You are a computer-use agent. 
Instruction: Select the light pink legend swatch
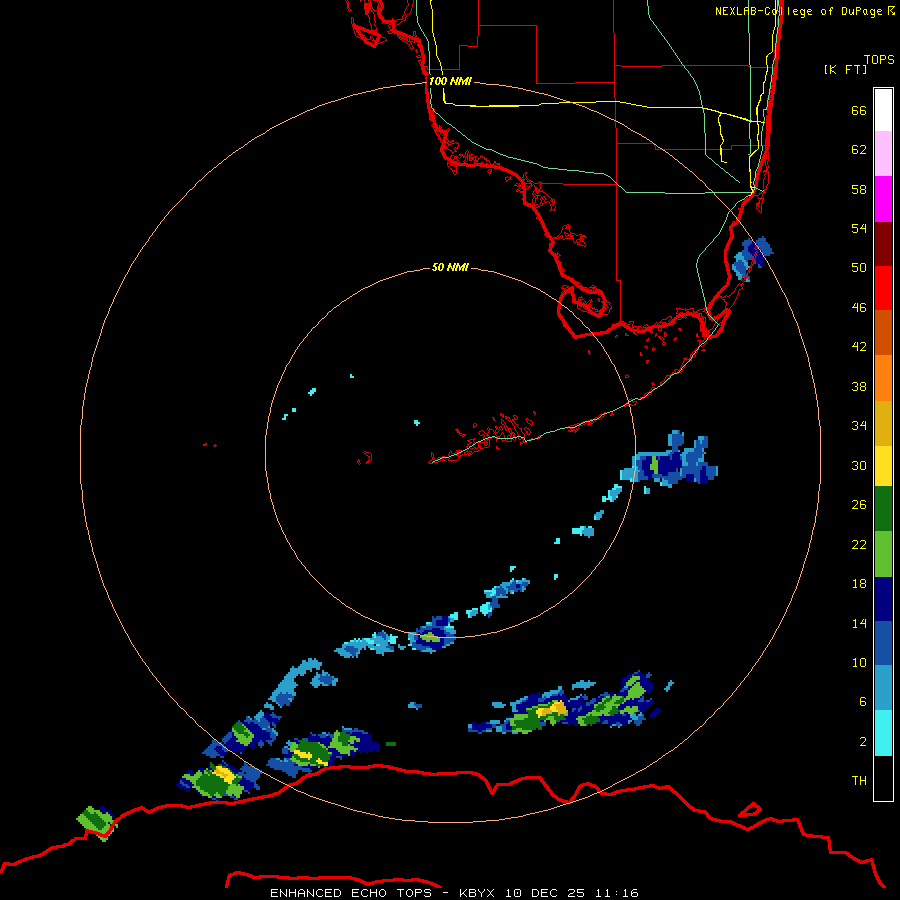click(883, 153)
